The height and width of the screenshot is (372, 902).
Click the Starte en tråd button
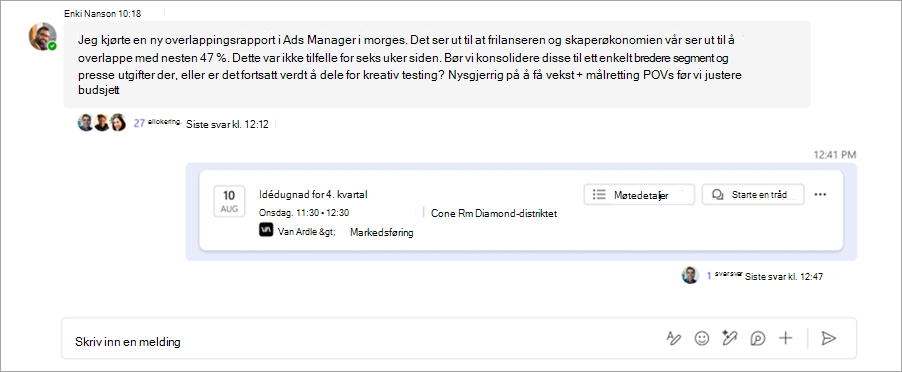click(753, 194)
